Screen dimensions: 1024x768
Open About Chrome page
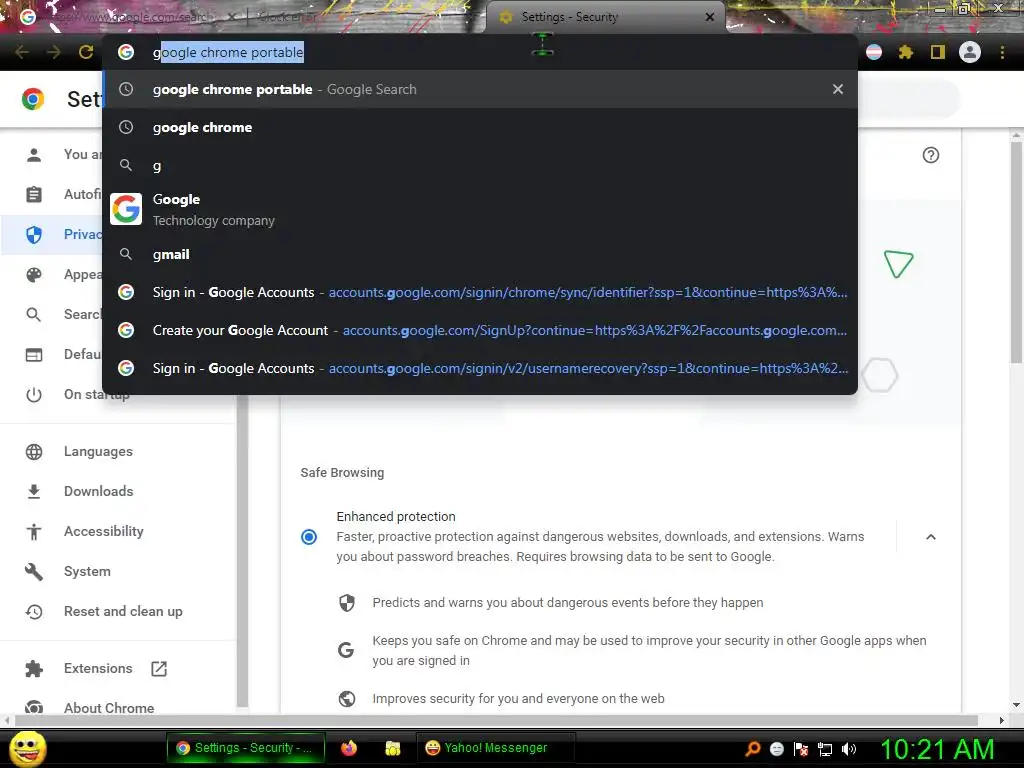109,708
